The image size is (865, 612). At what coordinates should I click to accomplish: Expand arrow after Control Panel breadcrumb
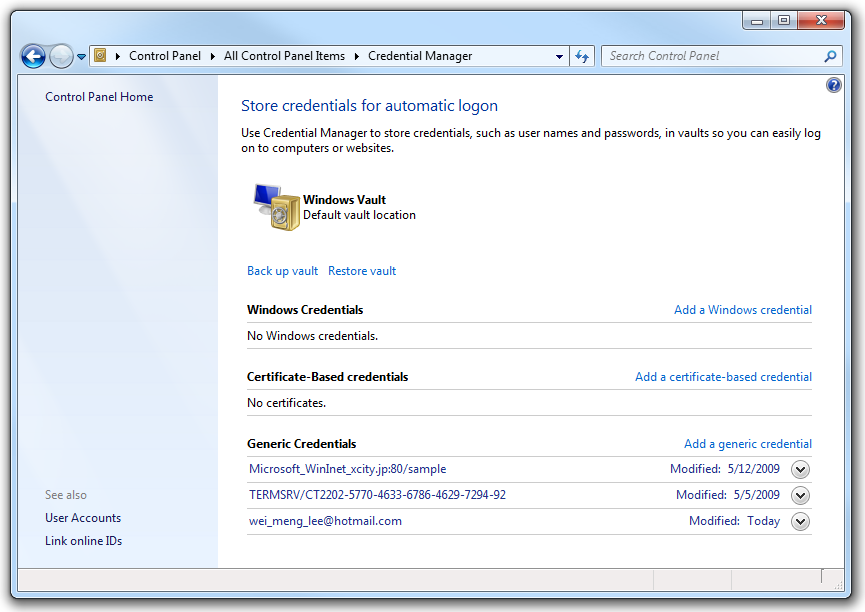[212, 56]
